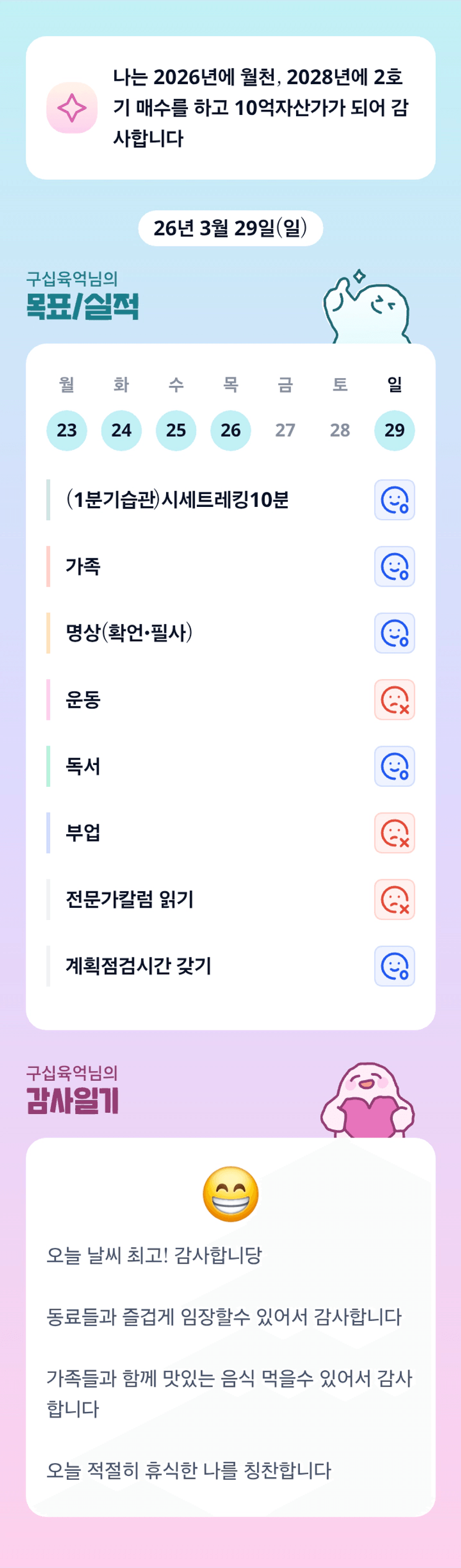Toggle the 가족 goal status face
Image resolution: width=461 pixels, height=1568 pixels.
(x=394, y=566)
